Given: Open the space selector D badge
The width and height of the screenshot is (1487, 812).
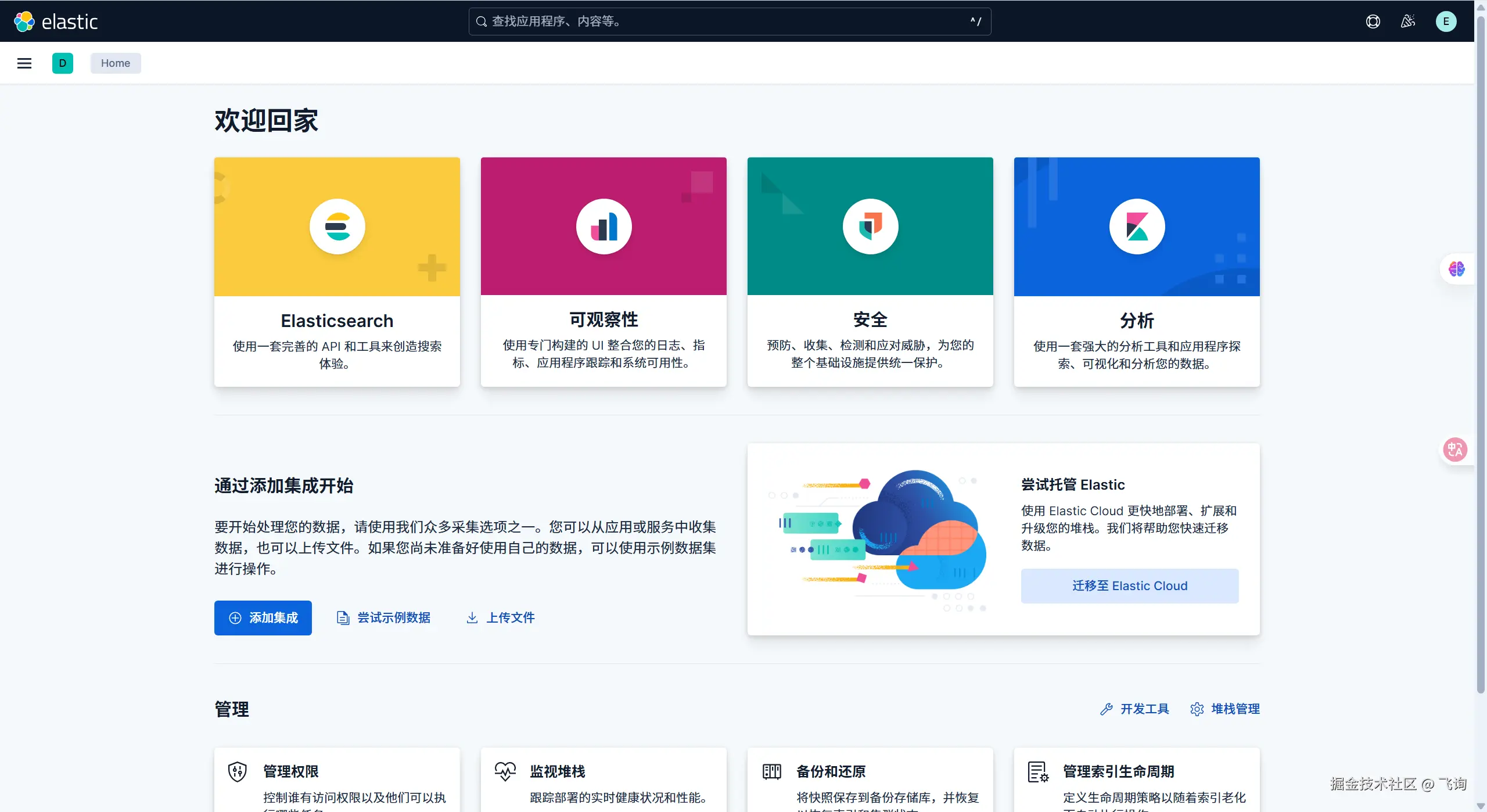Looking at the screenshot, I should coord(63,63).
